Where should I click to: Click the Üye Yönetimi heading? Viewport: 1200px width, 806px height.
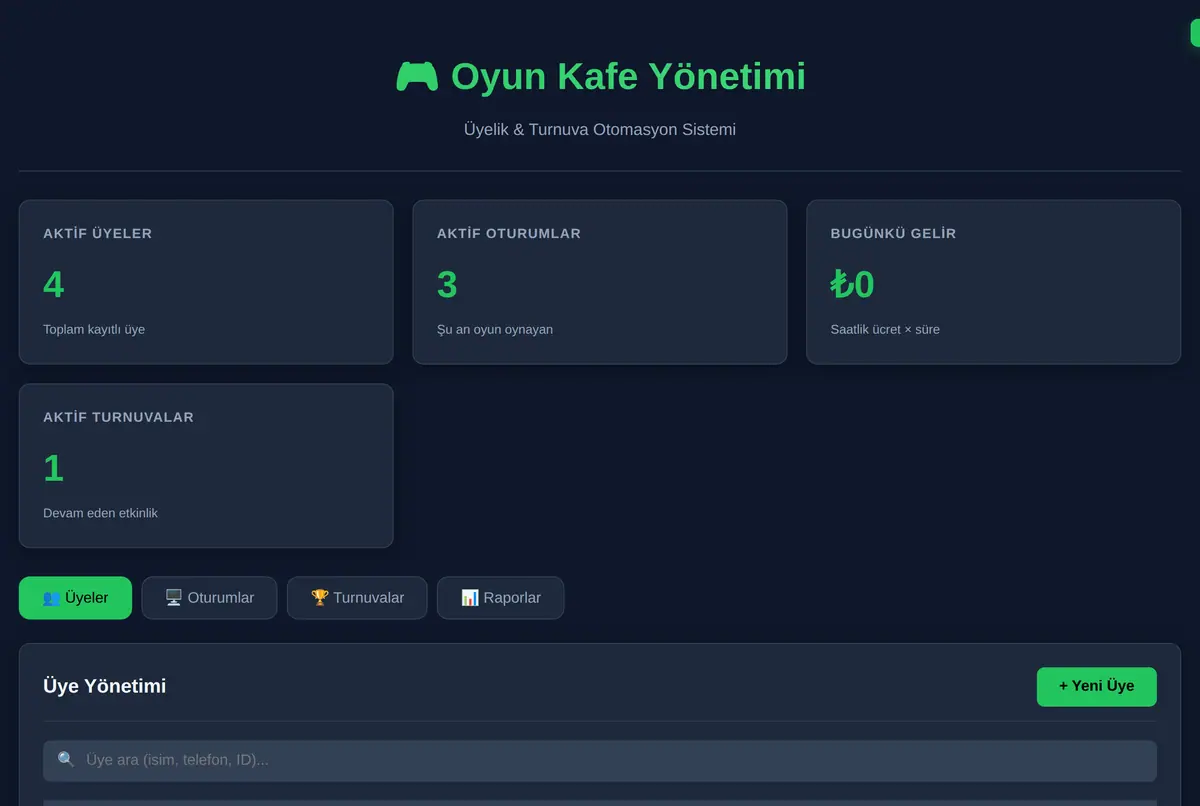pyautogui.click(x=105, y=686)
